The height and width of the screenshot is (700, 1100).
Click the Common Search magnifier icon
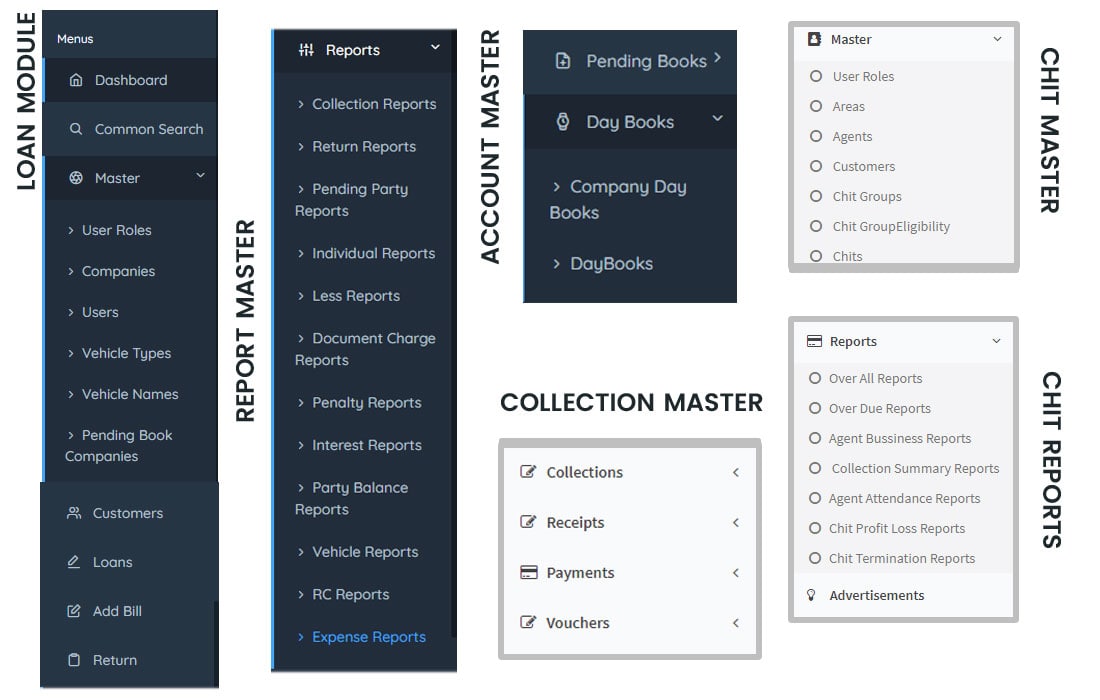76,129
